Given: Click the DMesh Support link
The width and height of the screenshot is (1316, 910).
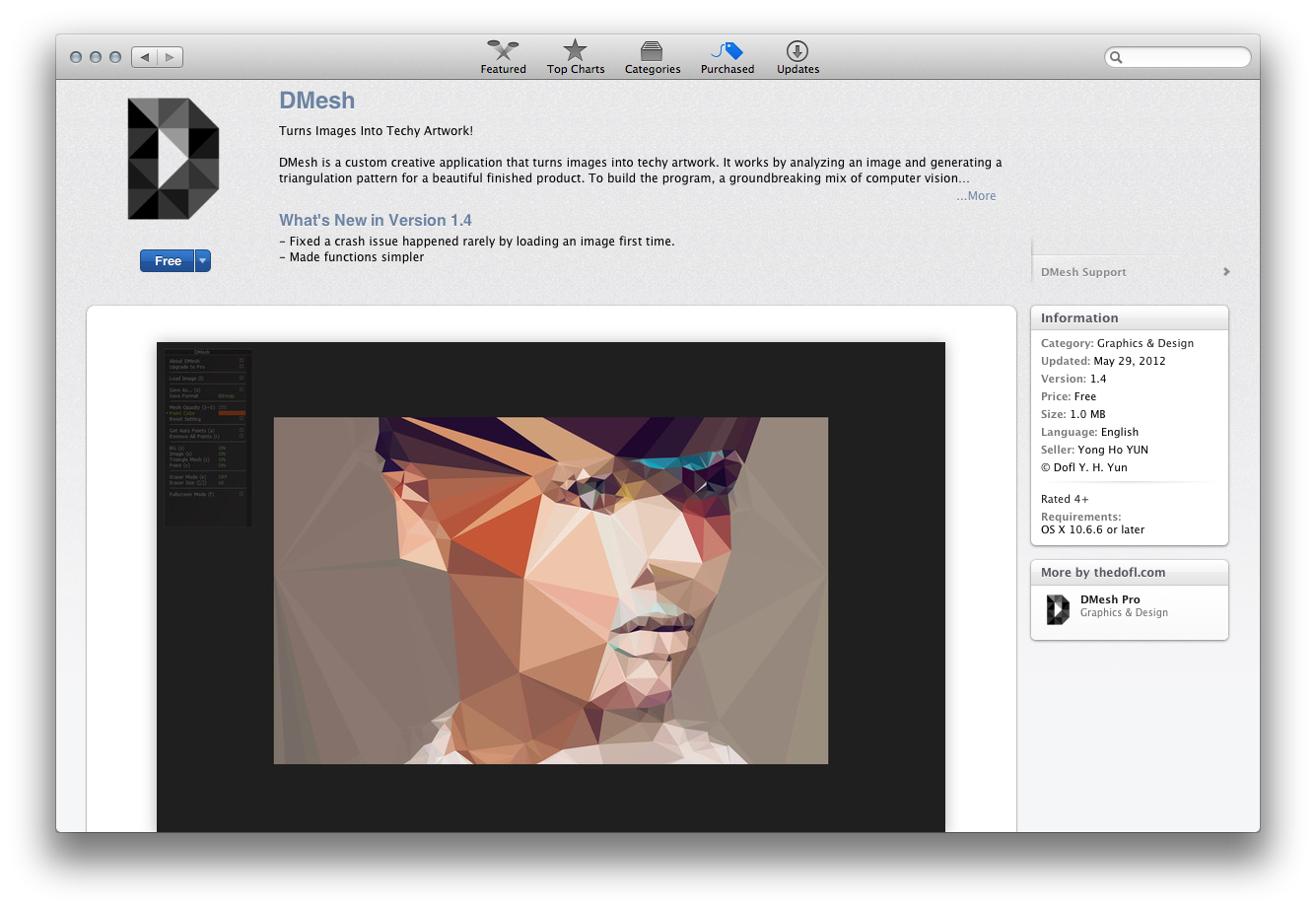Looking at the screenshot, I should 1083,272.
